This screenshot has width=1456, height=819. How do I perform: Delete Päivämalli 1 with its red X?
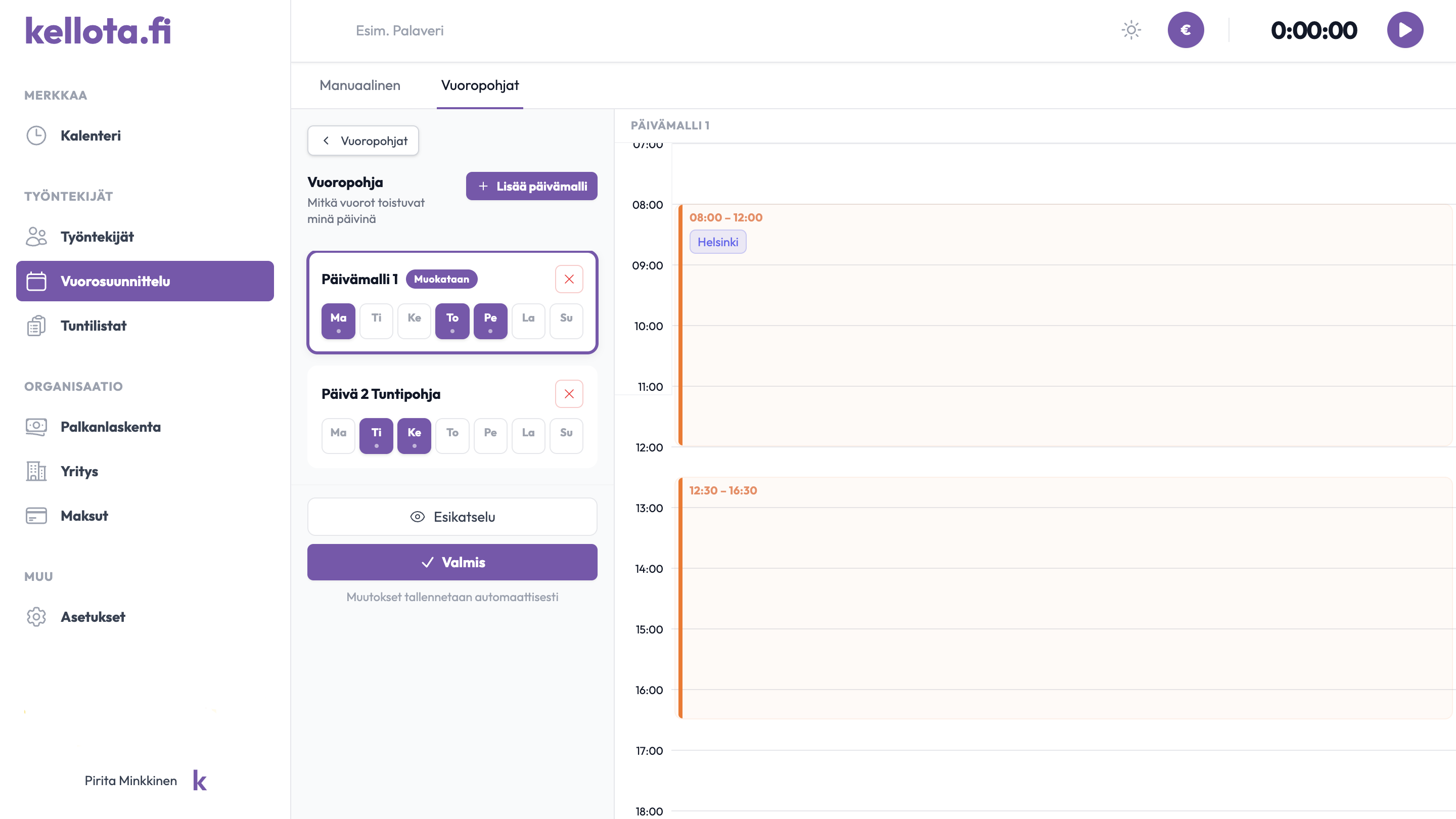pyautogui.click(x=569, y=279)
